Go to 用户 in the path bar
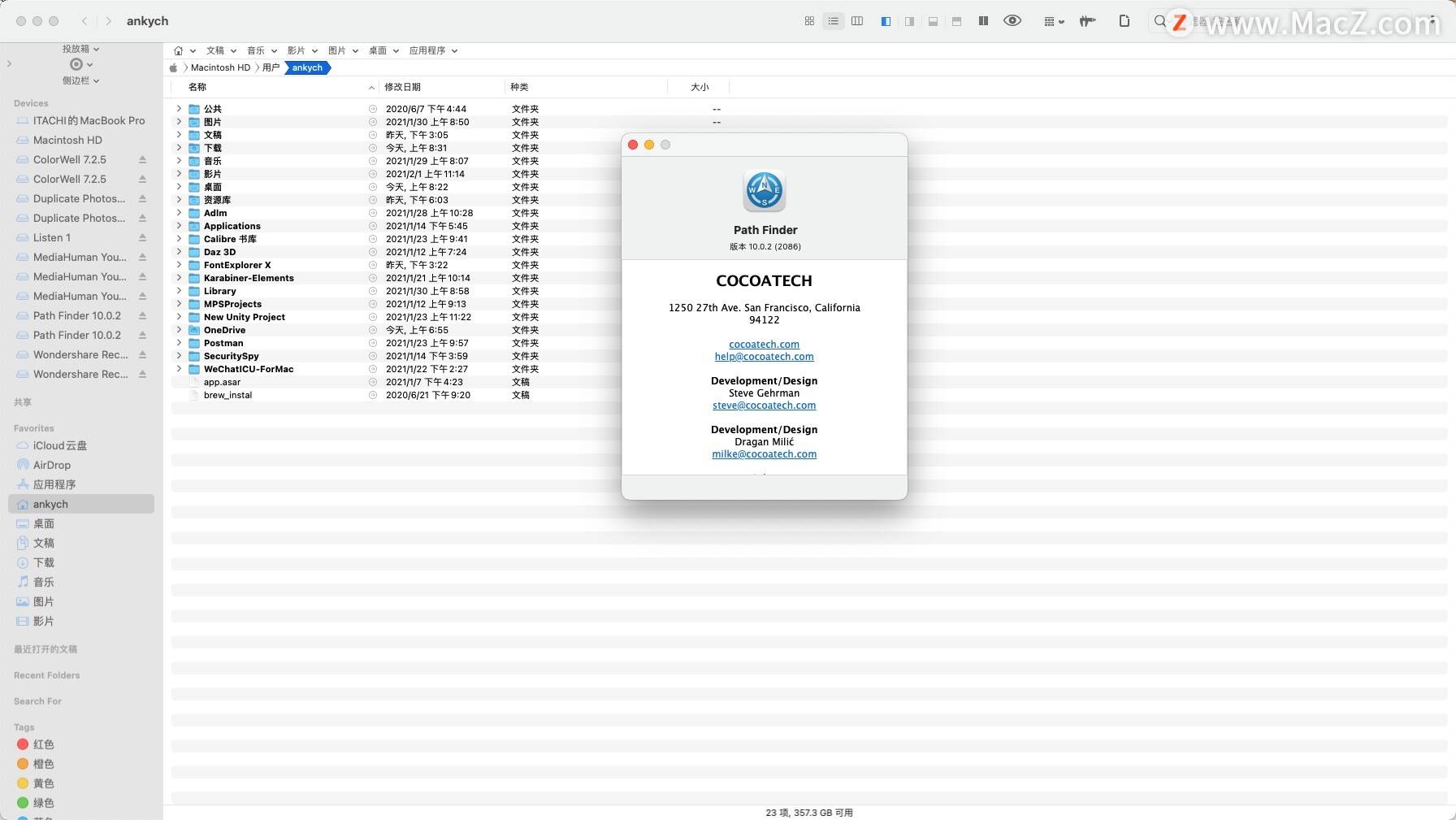The height and width of the screenshot is (820, 1456). pos(271,67)
